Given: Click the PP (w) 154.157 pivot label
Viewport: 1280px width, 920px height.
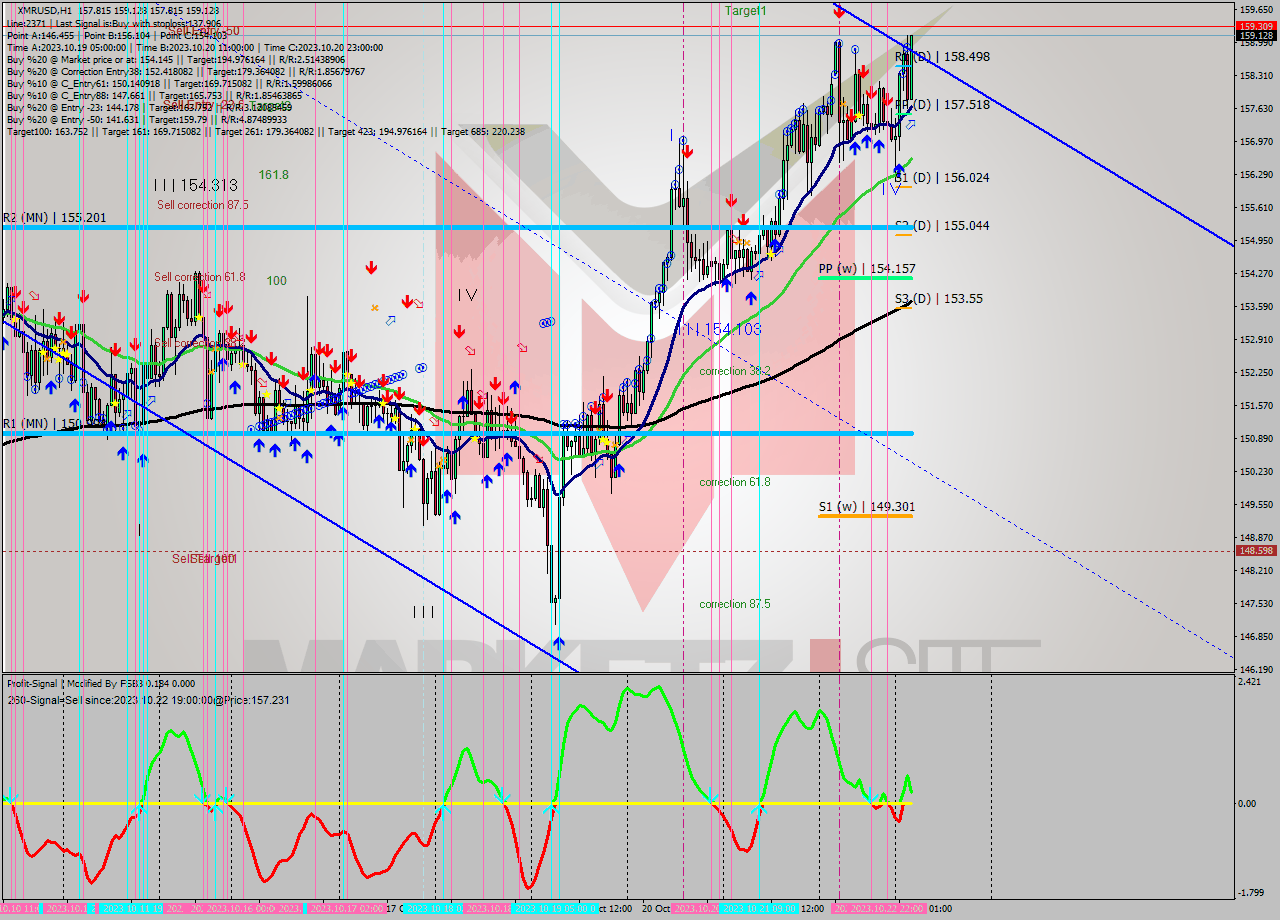Looking at the screenshot, I should point(866,269).
